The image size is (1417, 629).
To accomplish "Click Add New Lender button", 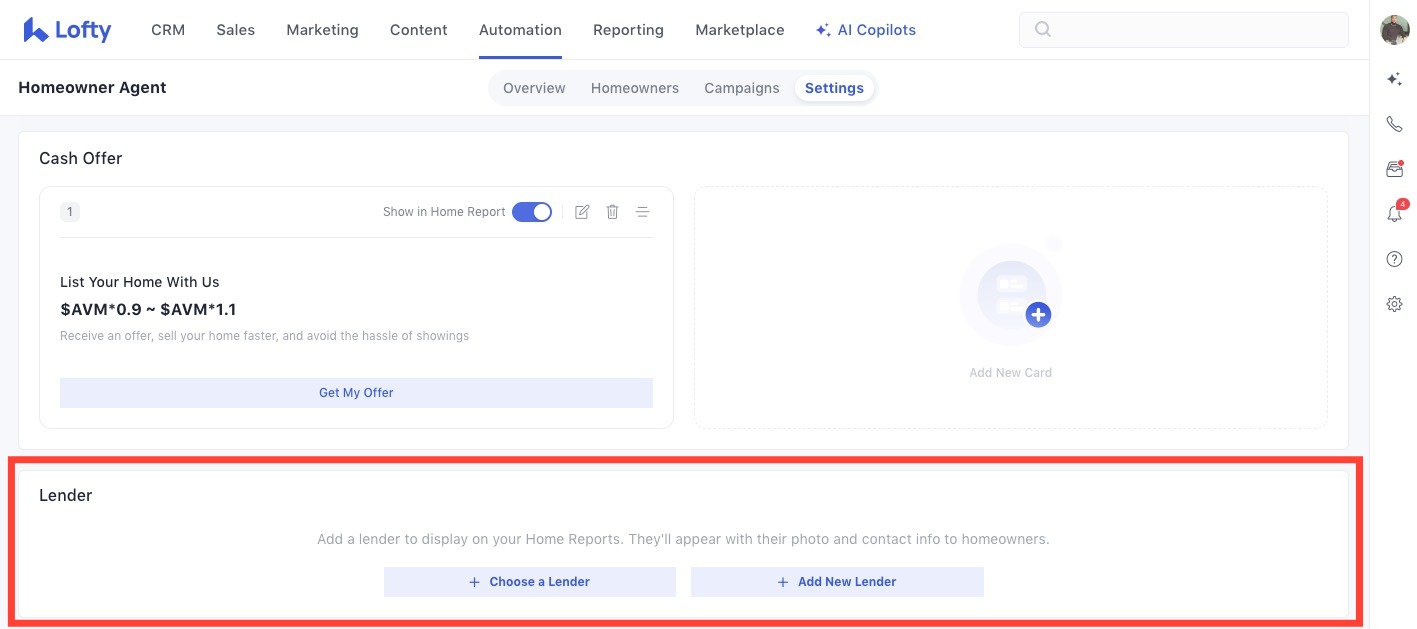I will (837, 582).
